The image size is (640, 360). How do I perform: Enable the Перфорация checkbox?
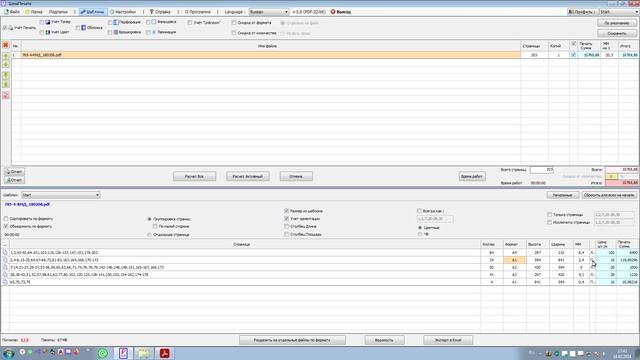pyautogui.click(x=110, y=22)
